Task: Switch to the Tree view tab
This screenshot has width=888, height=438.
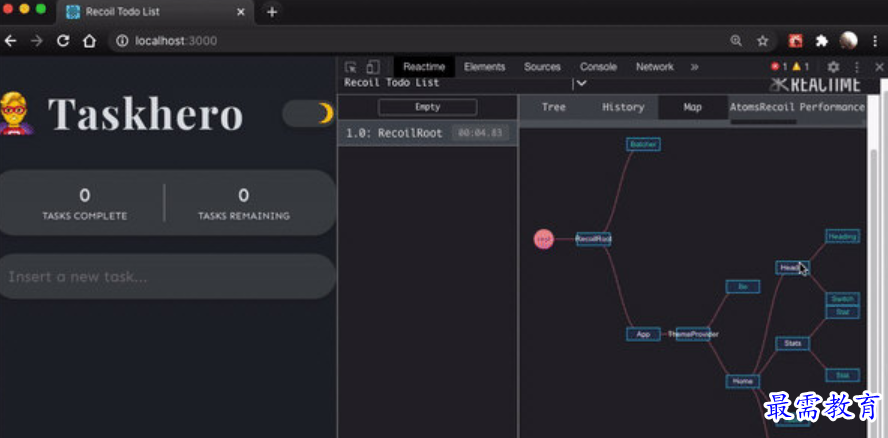Action: coord(553,107)
